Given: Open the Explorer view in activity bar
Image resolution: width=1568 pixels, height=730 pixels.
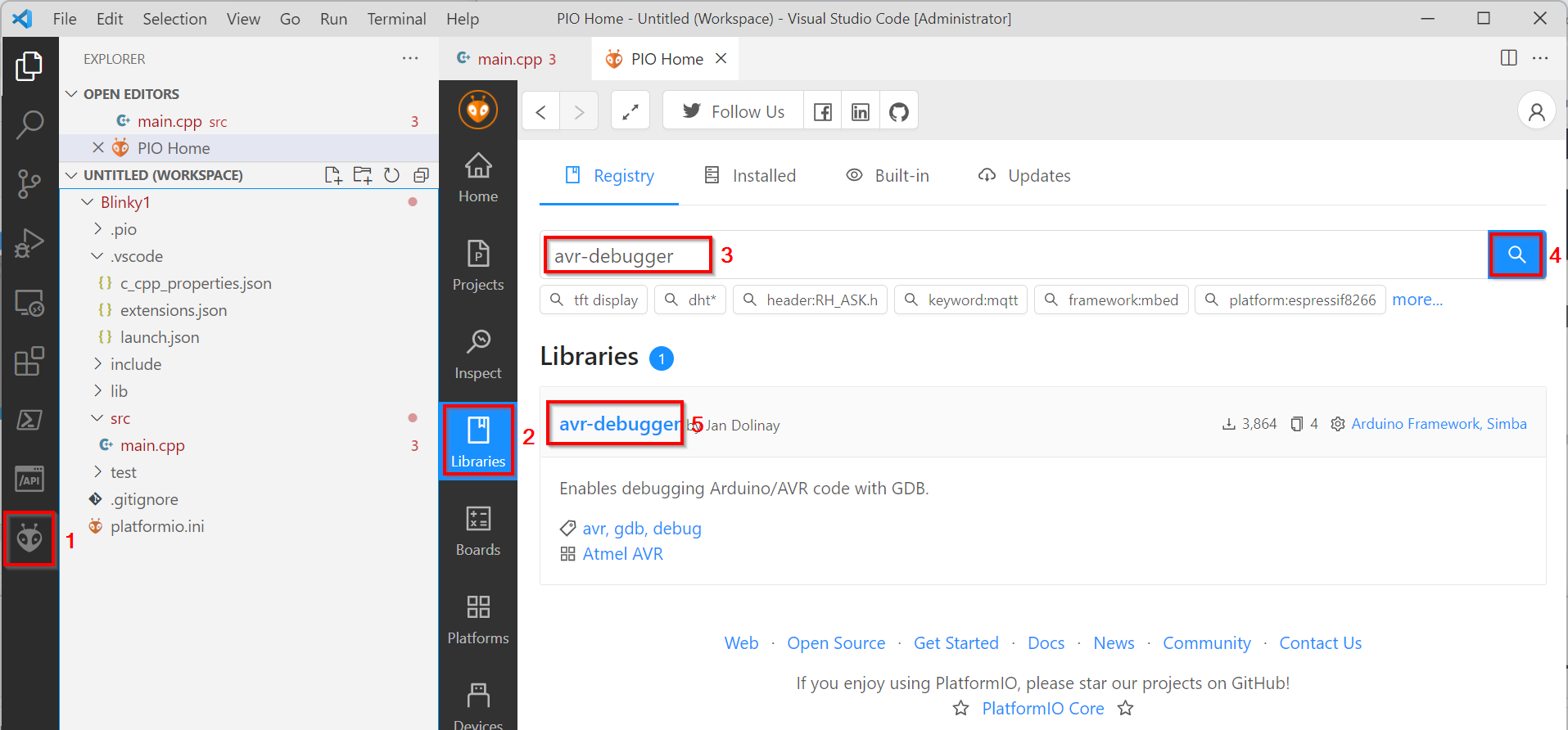Looking at the screenshot, I should (x=29, y=66).
